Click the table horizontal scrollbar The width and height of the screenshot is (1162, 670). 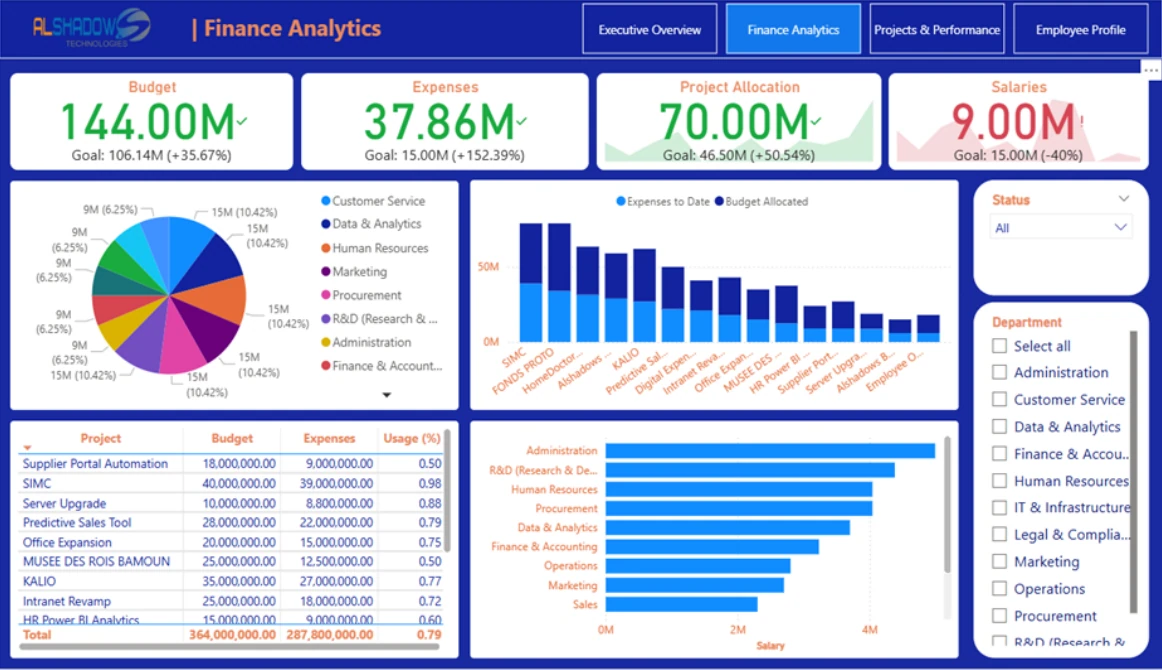click(x=230, y=646)
